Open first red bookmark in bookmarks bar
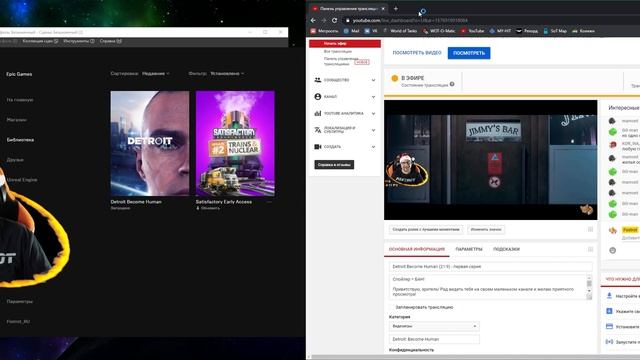This screenshot has height=360, width=640. pyautogui.click(x=324, y=31)
